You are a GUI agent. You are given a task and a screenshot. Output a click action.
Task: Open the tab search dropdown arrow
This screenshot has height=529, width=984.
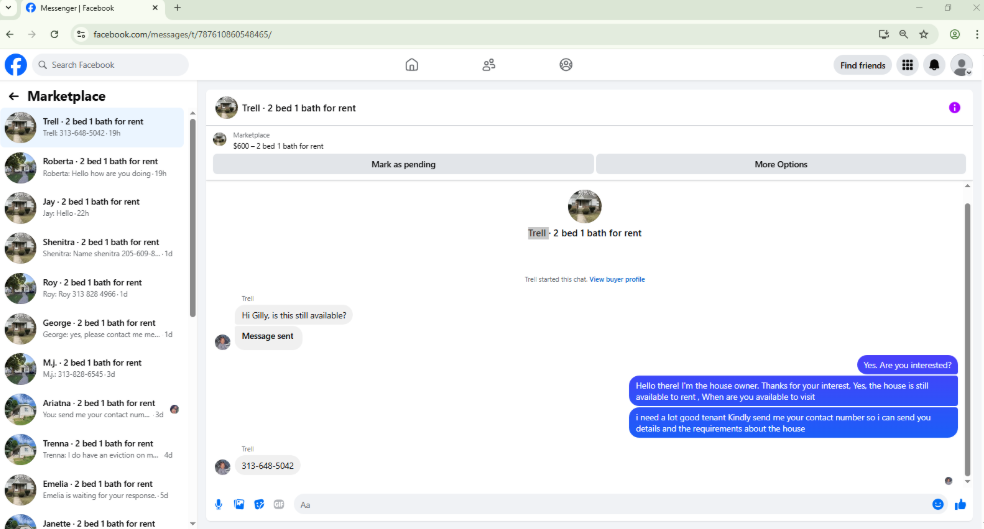click(8, 8)
